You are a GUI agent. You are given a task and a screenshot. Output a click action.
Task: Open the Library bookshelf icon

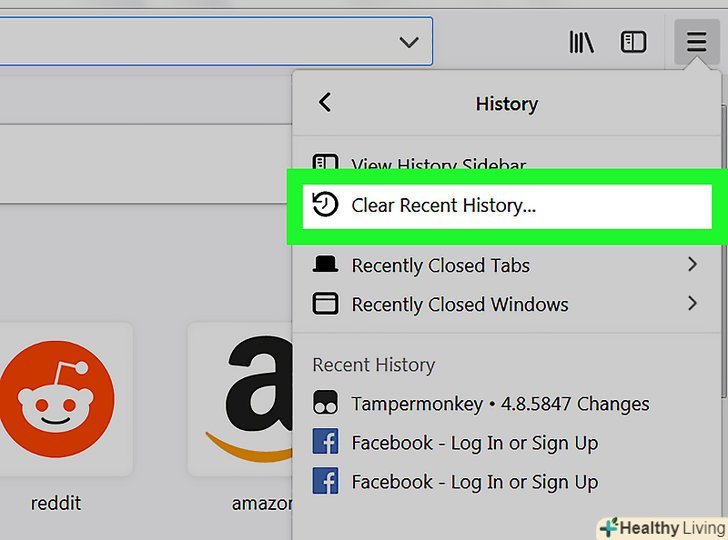pyautogui.click(x=582, y=43)
